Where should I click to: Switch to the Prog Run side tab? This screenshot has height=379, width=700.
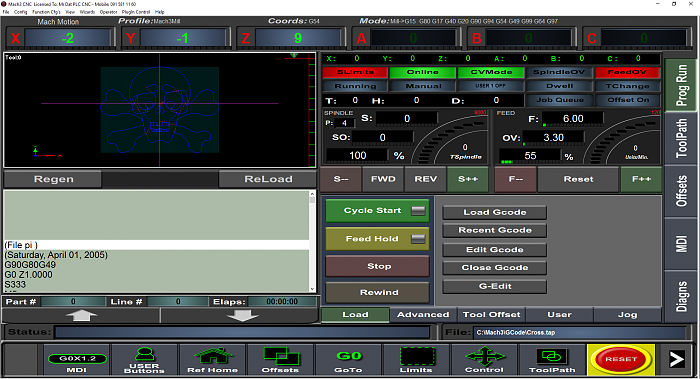pyautogui.click(x=681, y=85)
